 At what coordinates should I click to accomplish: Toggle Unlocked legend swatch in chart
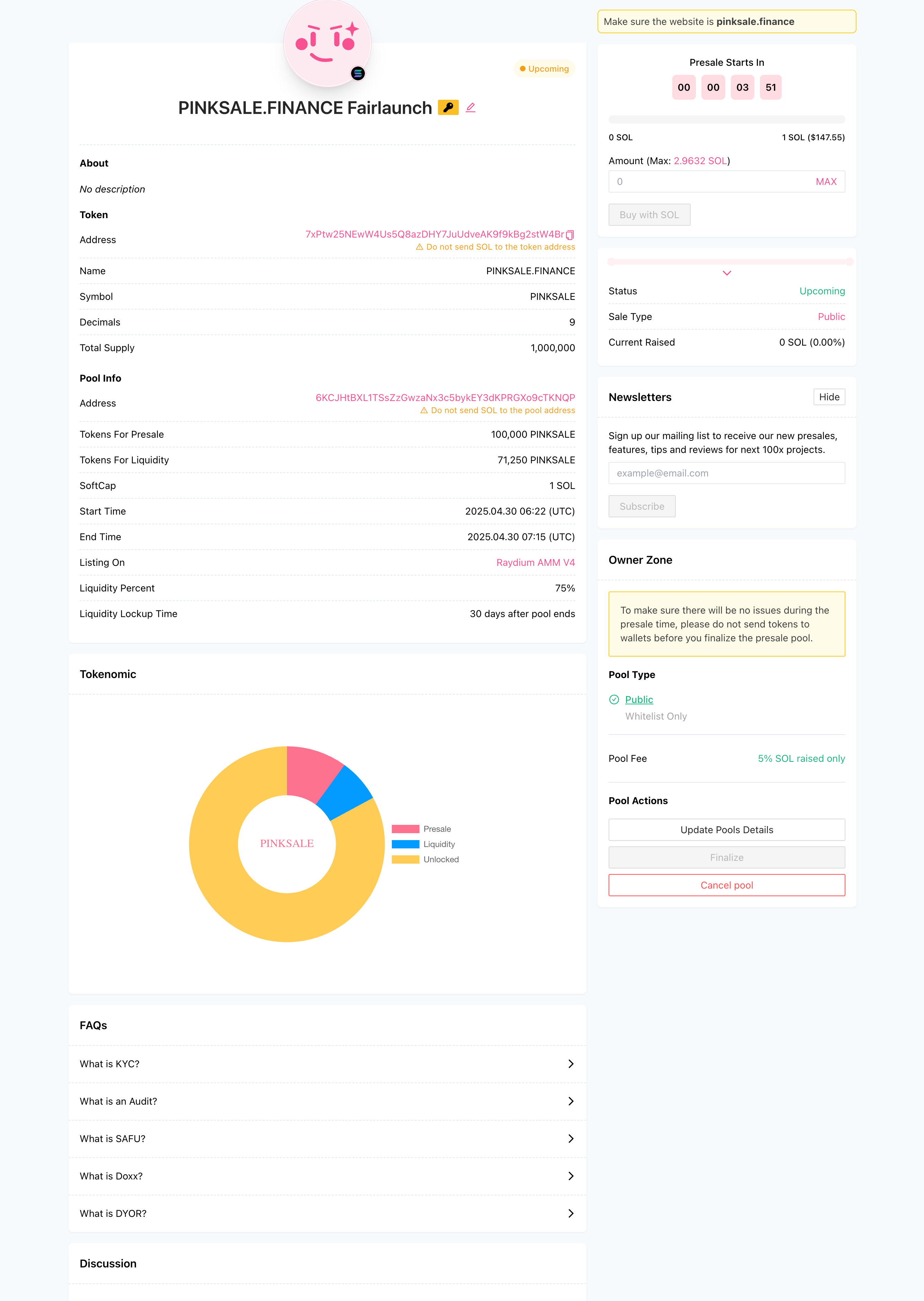[x=405, y=859]
